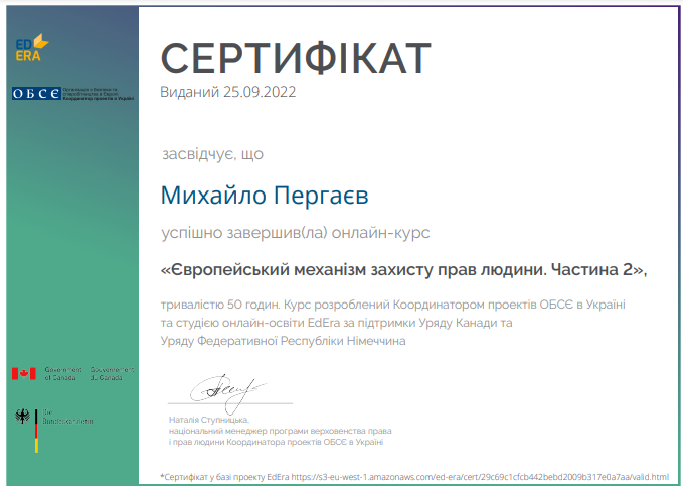Click 'національний менеджер програми верховенства права'
The width and height of the screenshot is (683, 486).
280,431
